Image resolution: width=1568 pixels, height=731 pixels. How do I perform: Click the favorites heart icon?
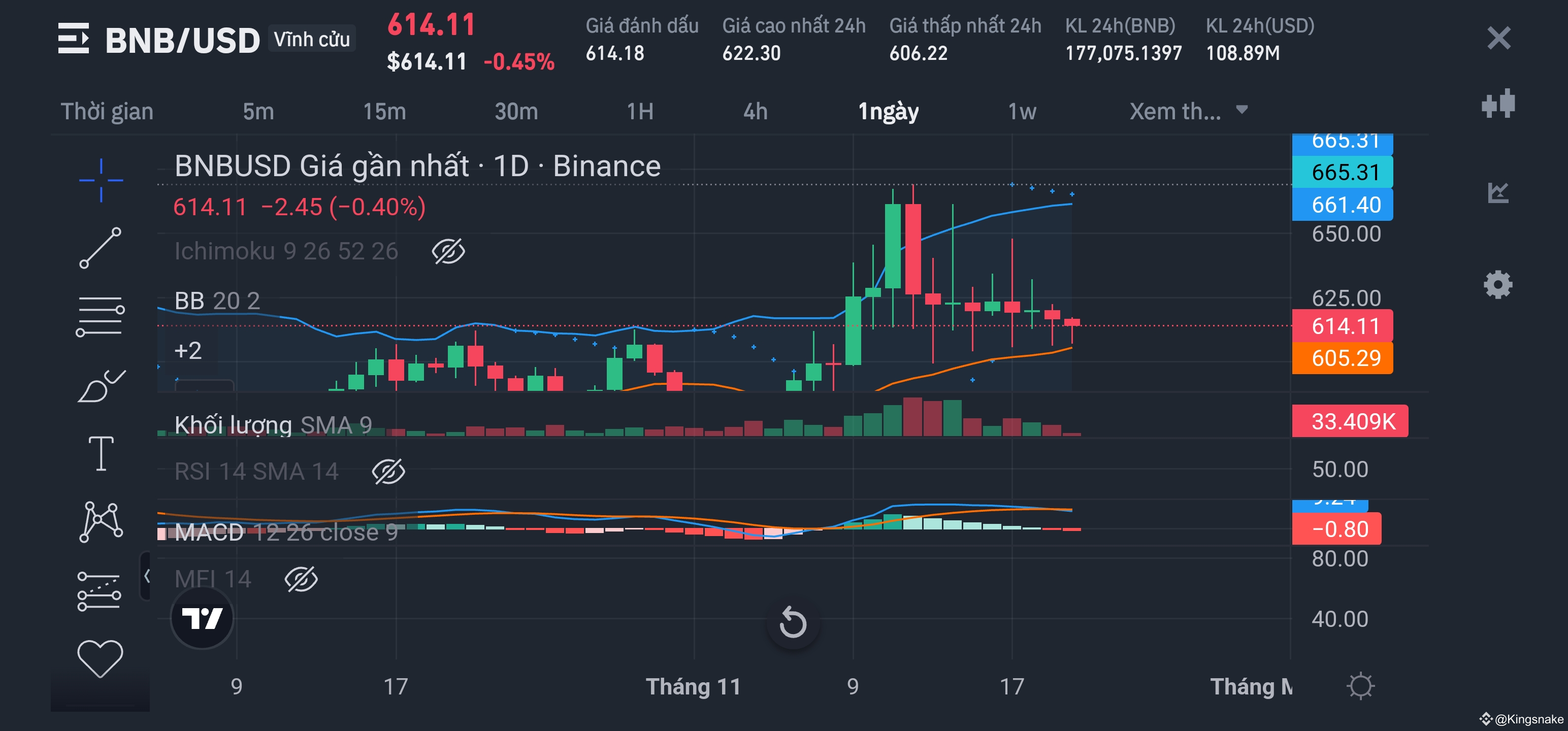pos(101,658)
